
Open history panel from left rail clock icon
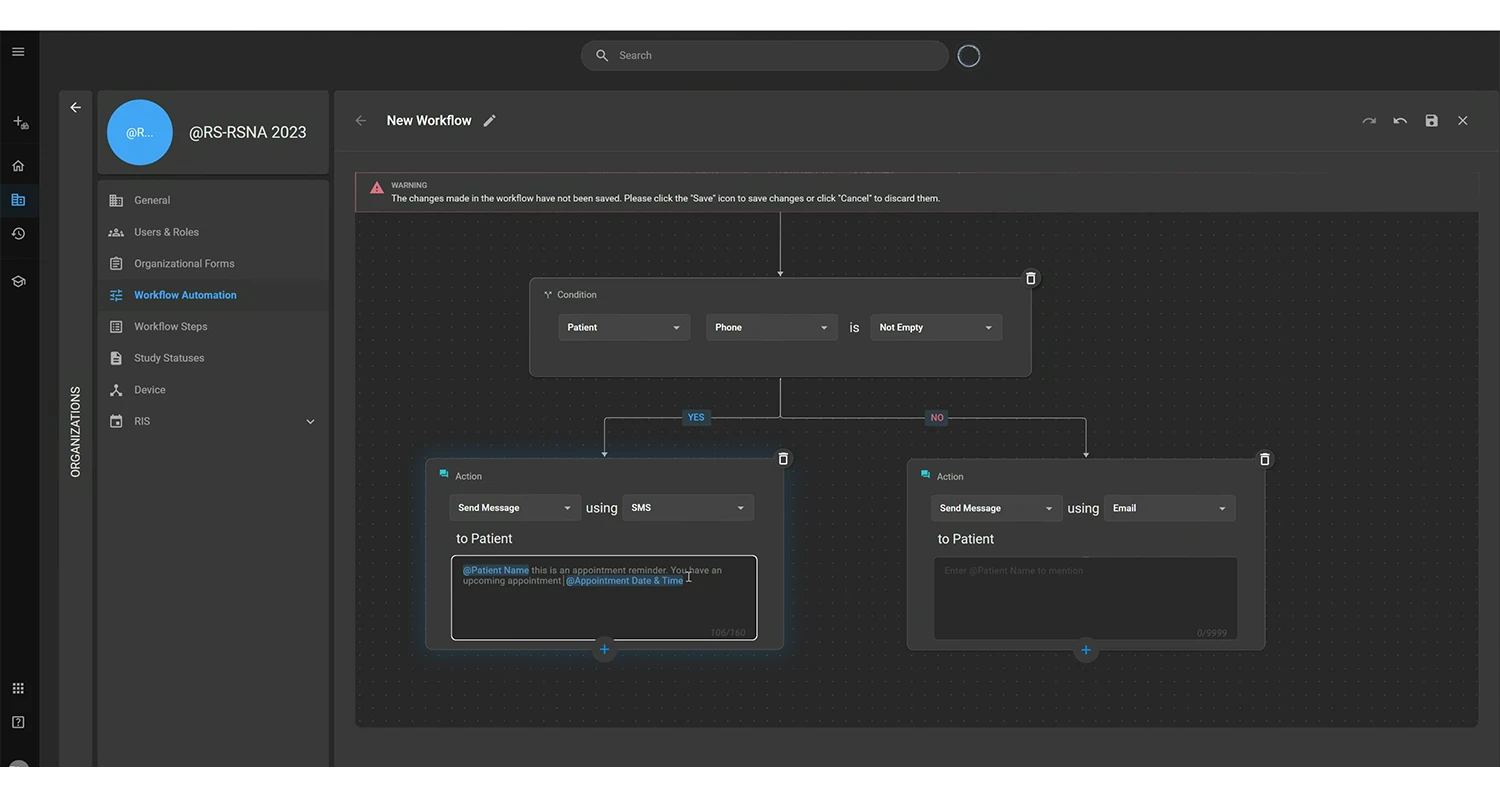(x=18, y=233)
